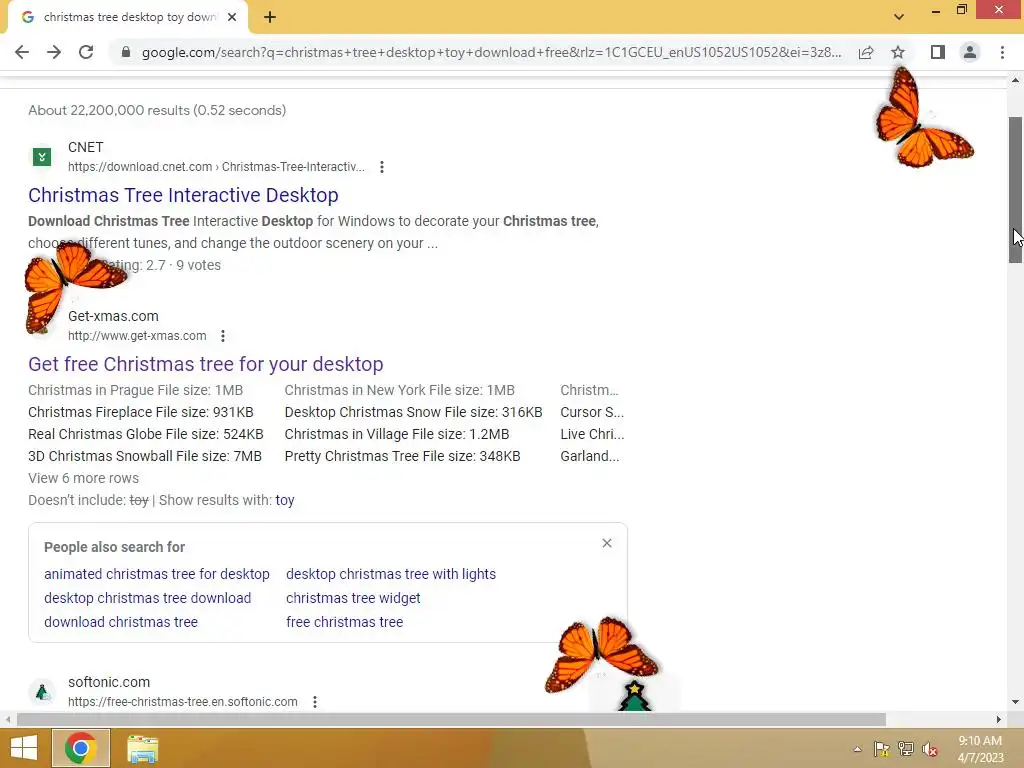
Task: Search desktop christmas tree with lights
Action: [x=391, y=574]
